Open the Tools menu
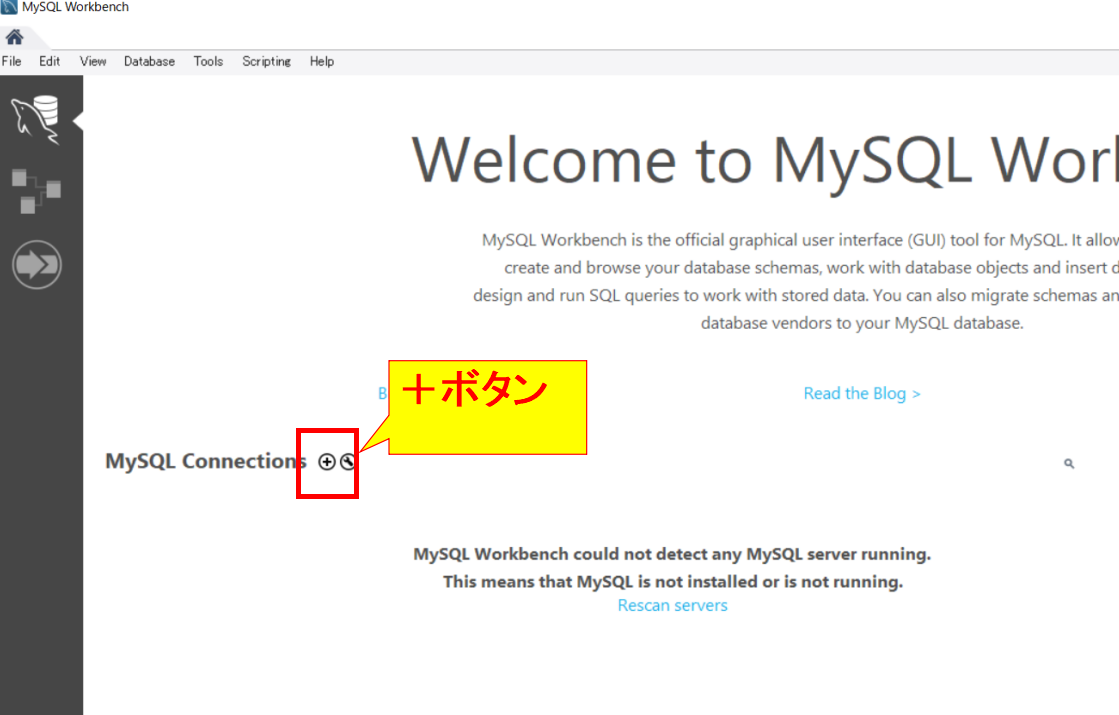The width and height of the screenshot is (1119, 715). click(x=208, y=61)
